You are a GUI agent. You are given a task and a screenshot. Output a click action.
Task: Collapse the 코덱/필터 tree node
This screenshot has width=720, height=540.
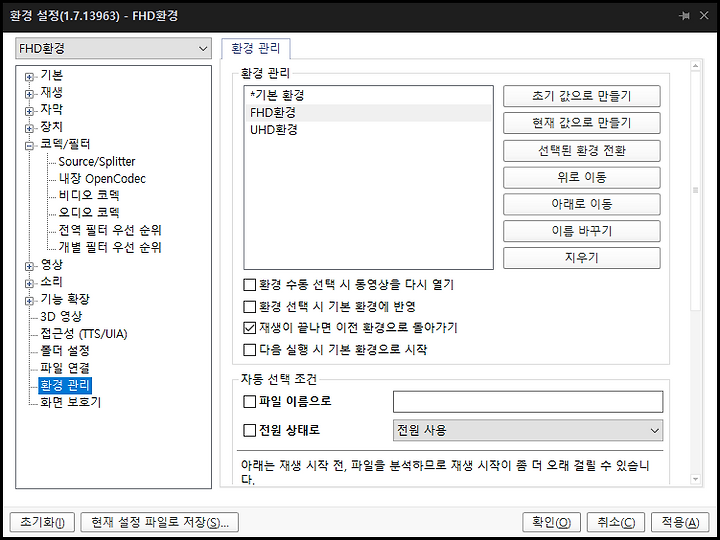point(29,146)
